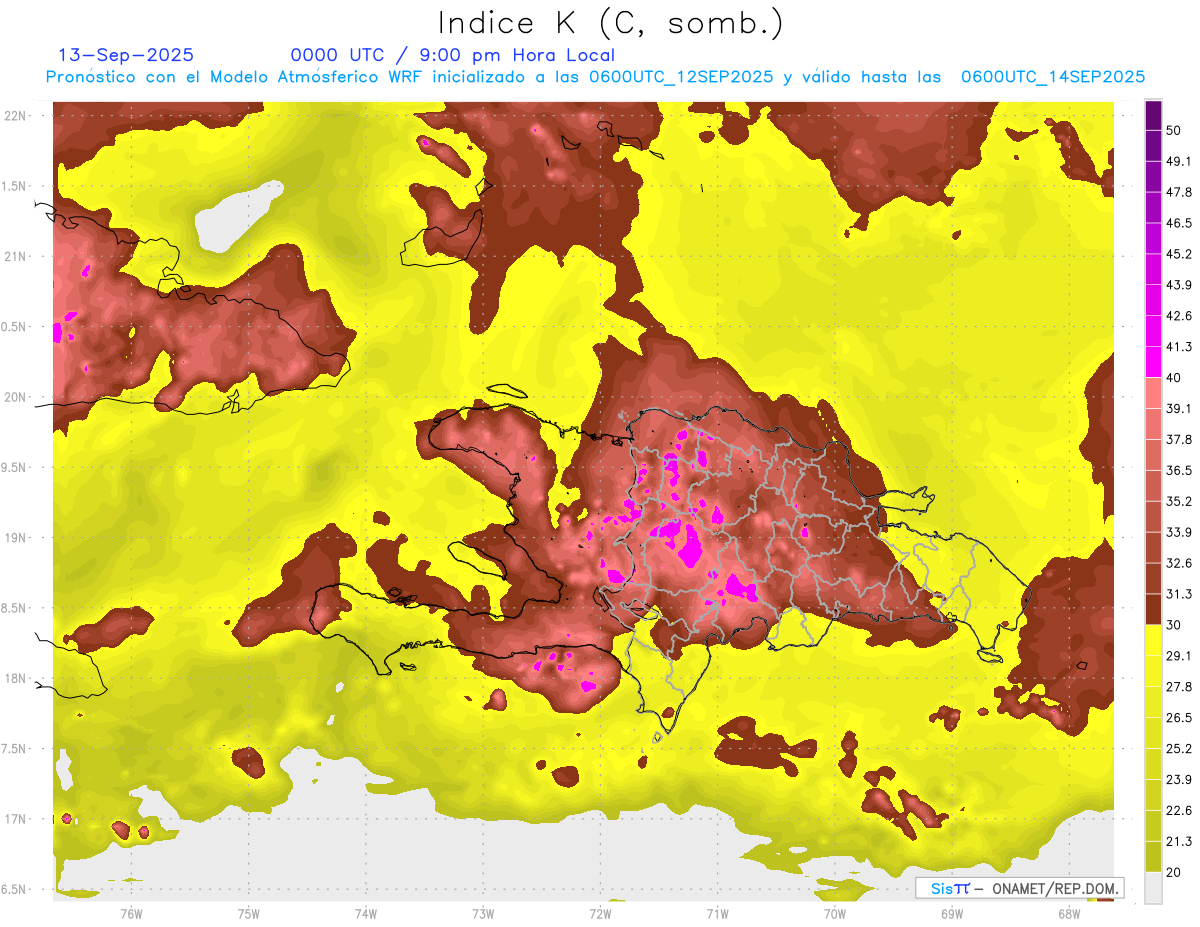Click the salmon legend swatch near 39.1
The height and width of the screenshot is (927, 1200).
coord(1153,393)
